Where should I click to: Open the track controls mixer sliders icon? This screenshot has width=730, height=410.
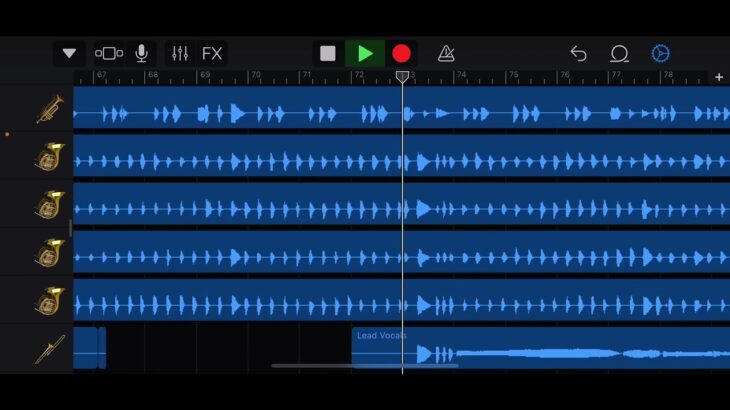(180, 54)
